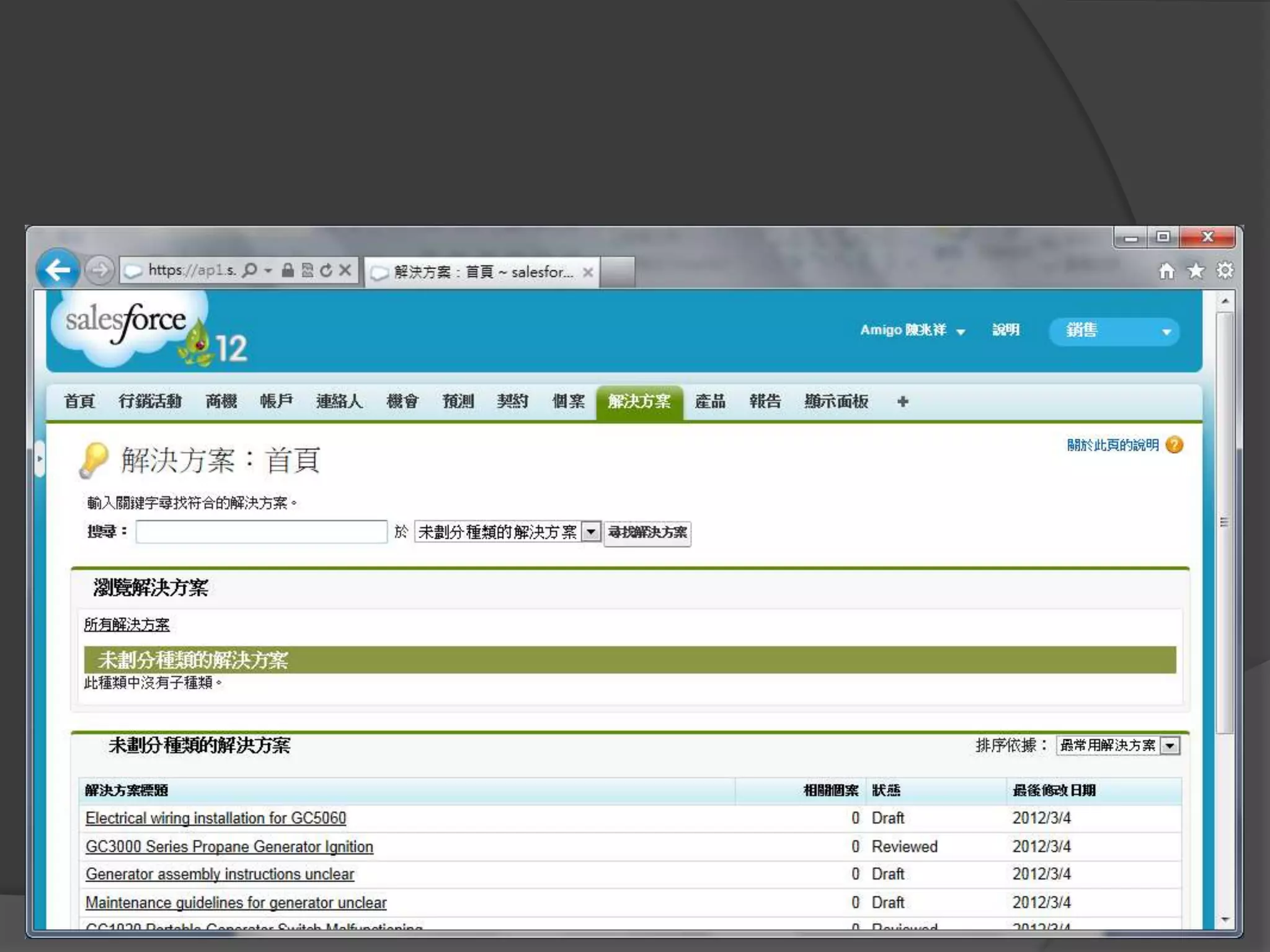The image size is (1270, 952).
Task: Switch to the 個案 tab
Action: pyautogui.click(x=568, y=402)
